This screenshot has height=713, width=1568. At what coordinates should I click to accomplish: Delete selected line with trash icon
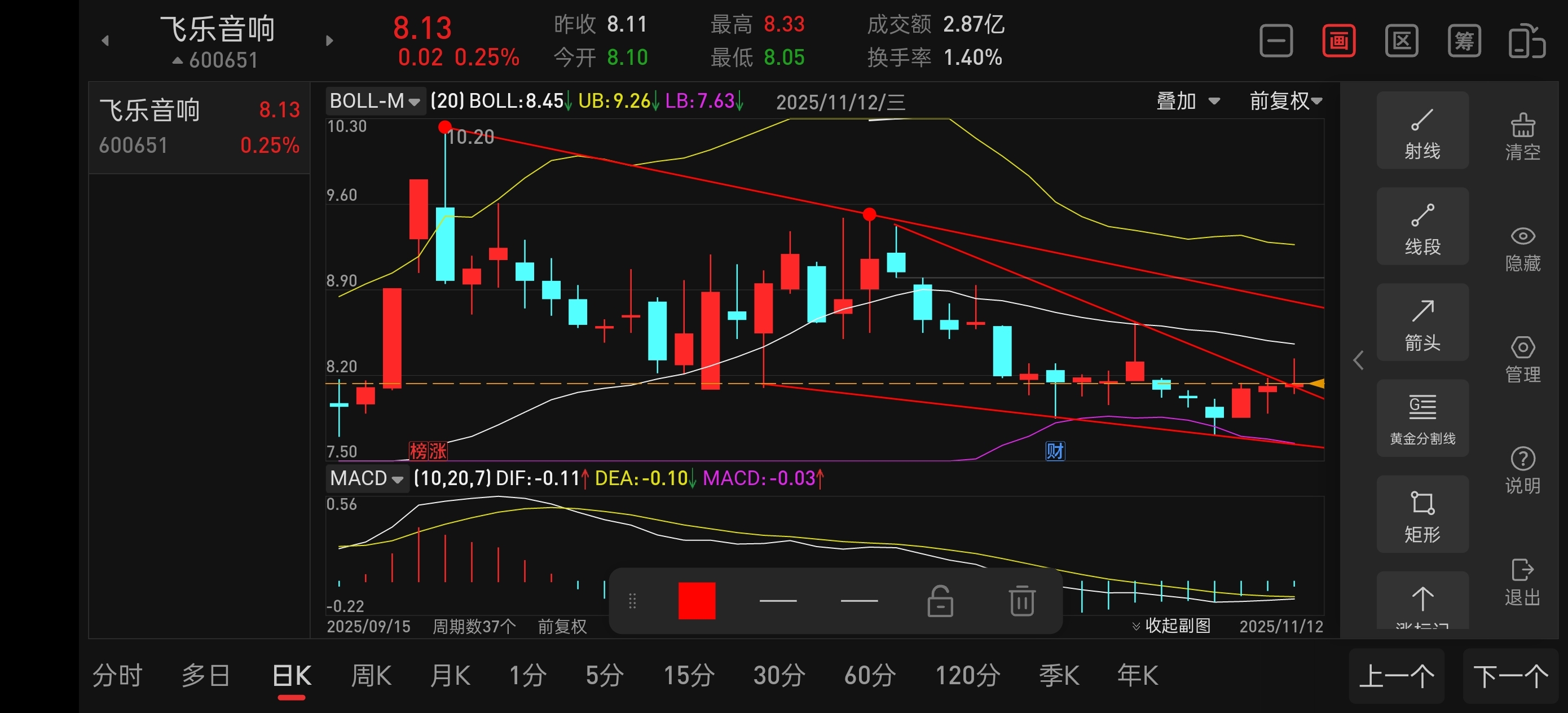point(1021,600)
